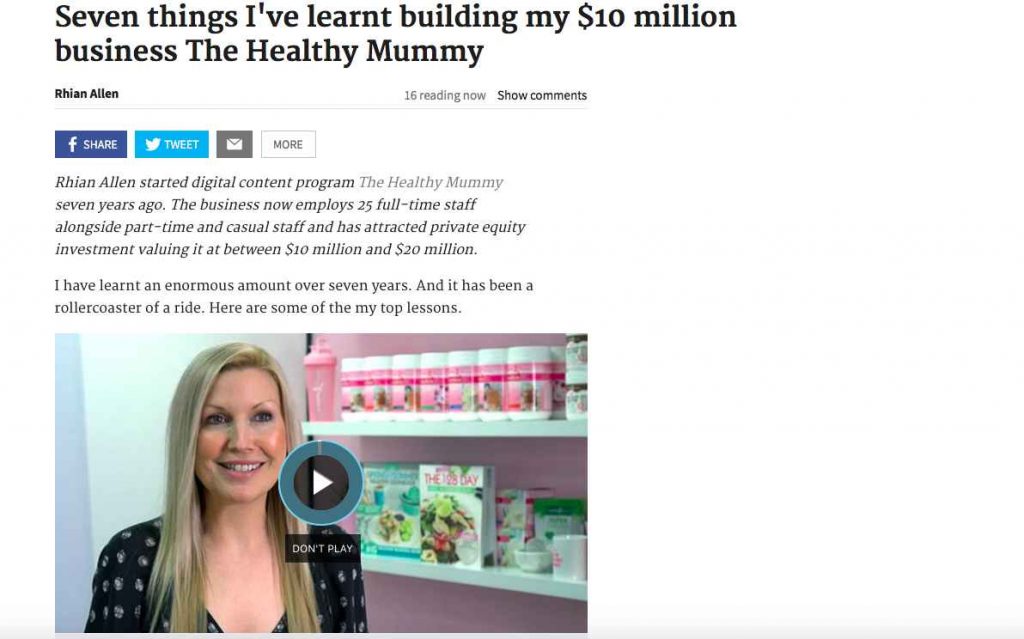Click the article headline about The Healthy Mummy
1024x639 pixels.
pos(396,33)
